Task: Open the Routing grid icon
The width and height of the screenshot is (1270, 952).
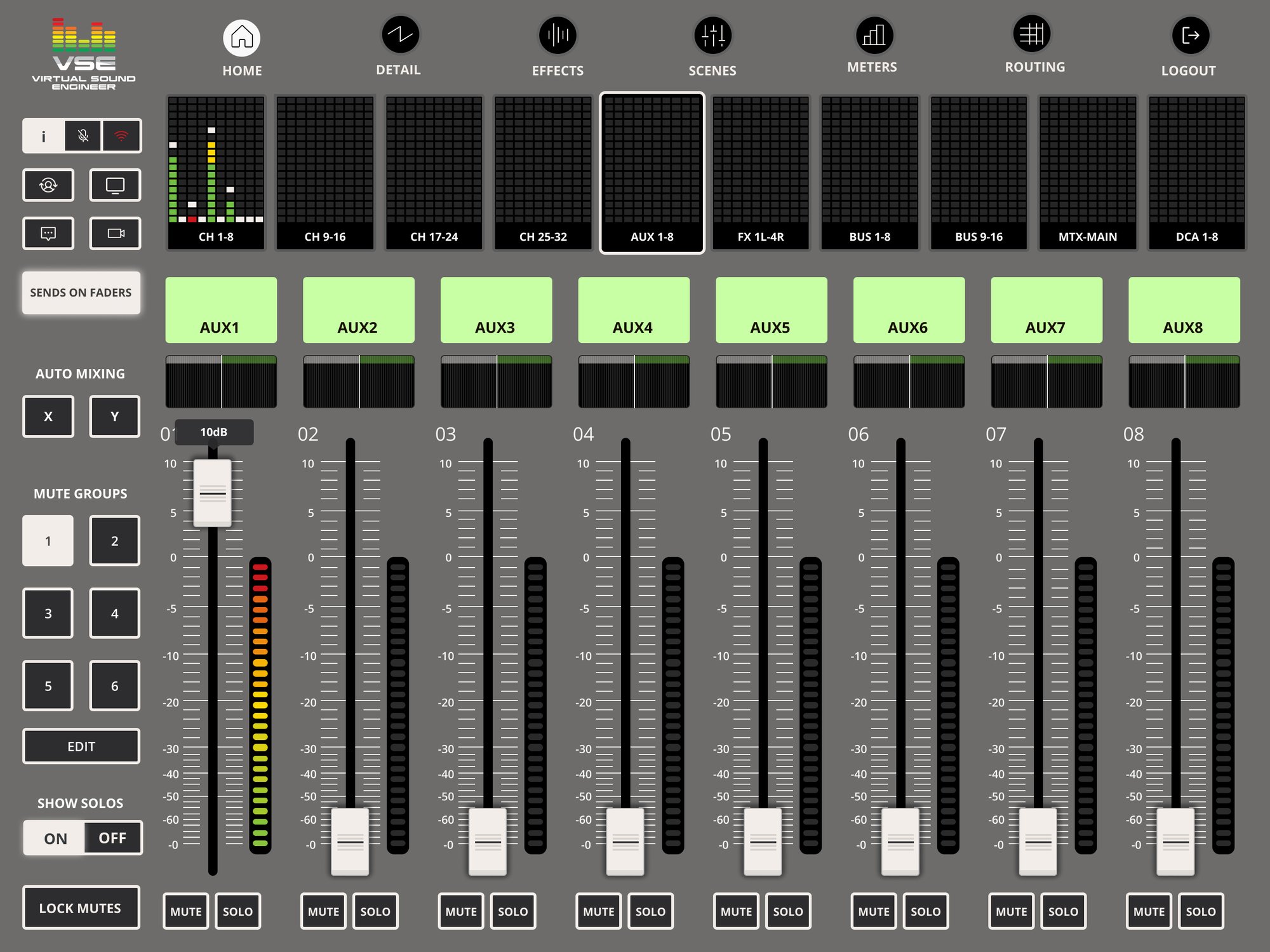Action: click(x=1031, y=34)
